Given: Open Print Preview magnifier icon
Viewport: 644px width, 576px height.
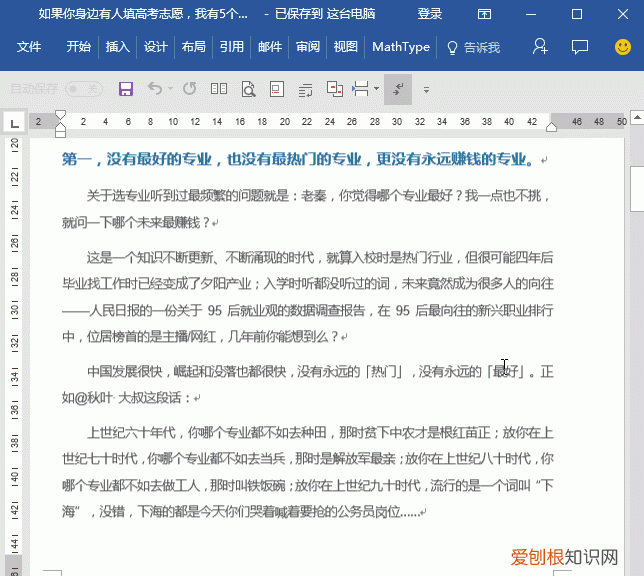Looking at the screenshot, I should tap(248, 89).
